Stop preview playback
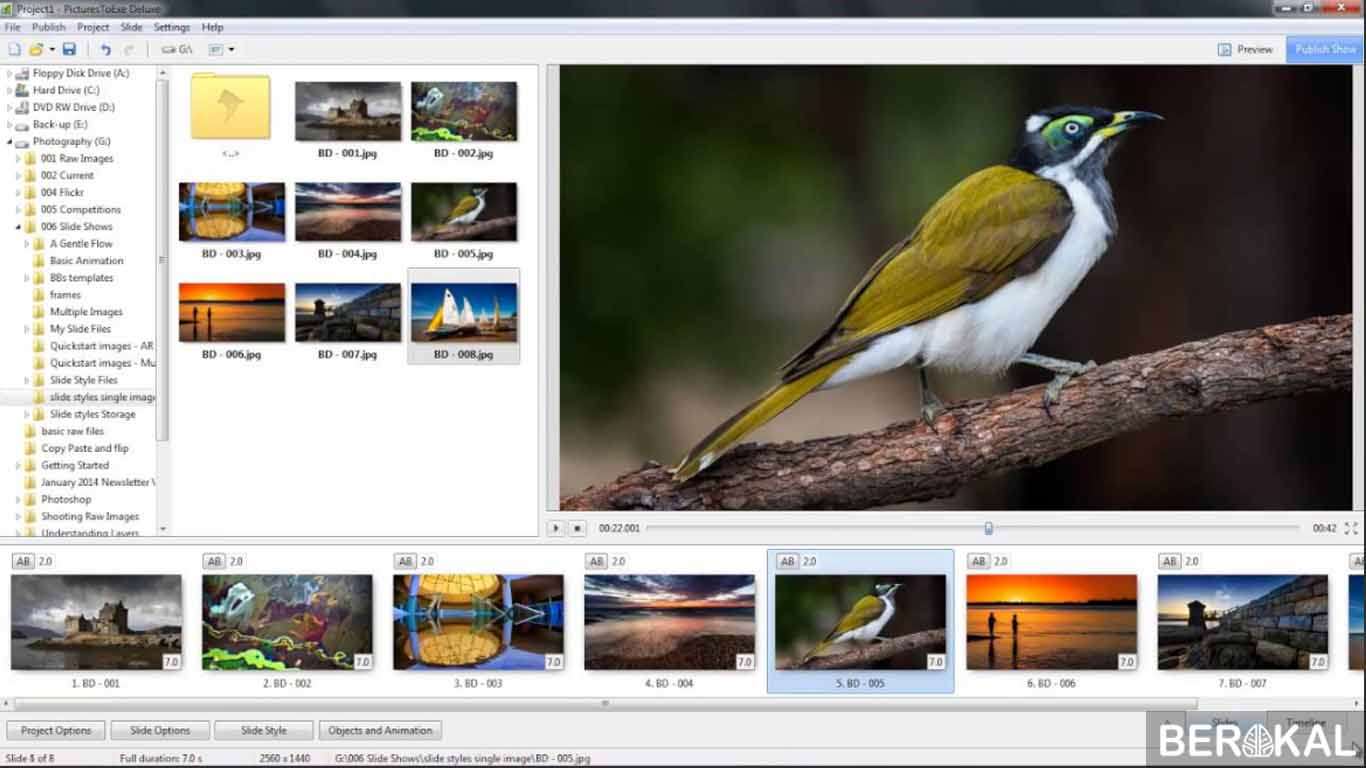1366x768 pixels. point(576,528)
